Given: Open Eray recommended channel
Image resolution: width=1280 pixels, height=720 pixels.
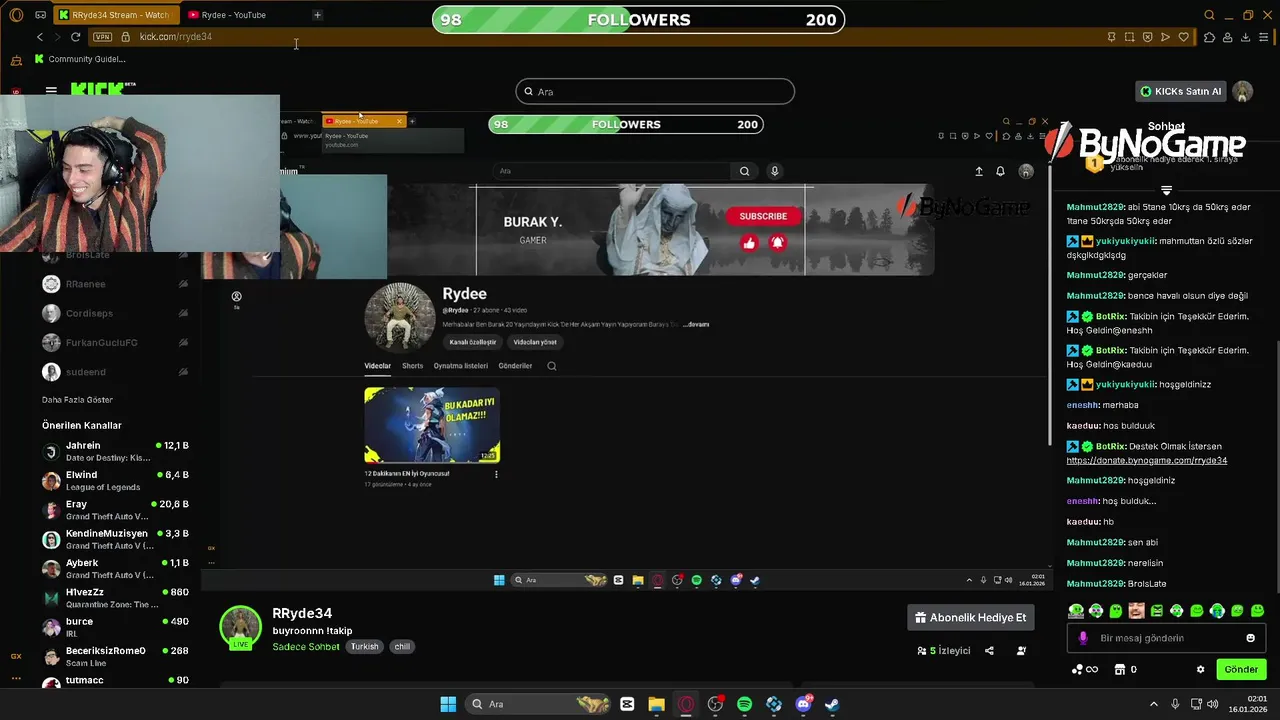Looking at the screenshot, I should (x=115, y=510).
